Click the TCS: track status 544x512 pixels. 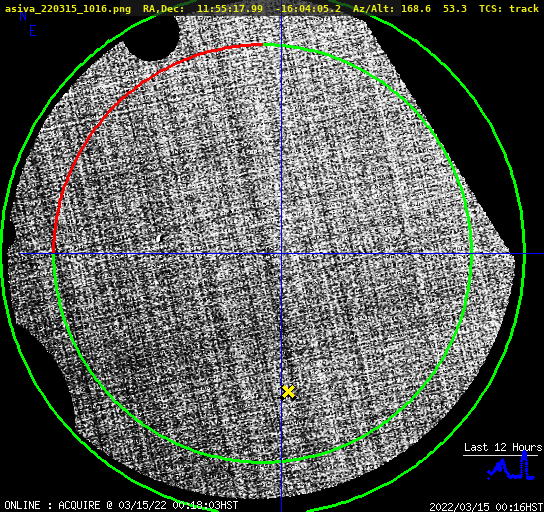click(x=509, y=9)
